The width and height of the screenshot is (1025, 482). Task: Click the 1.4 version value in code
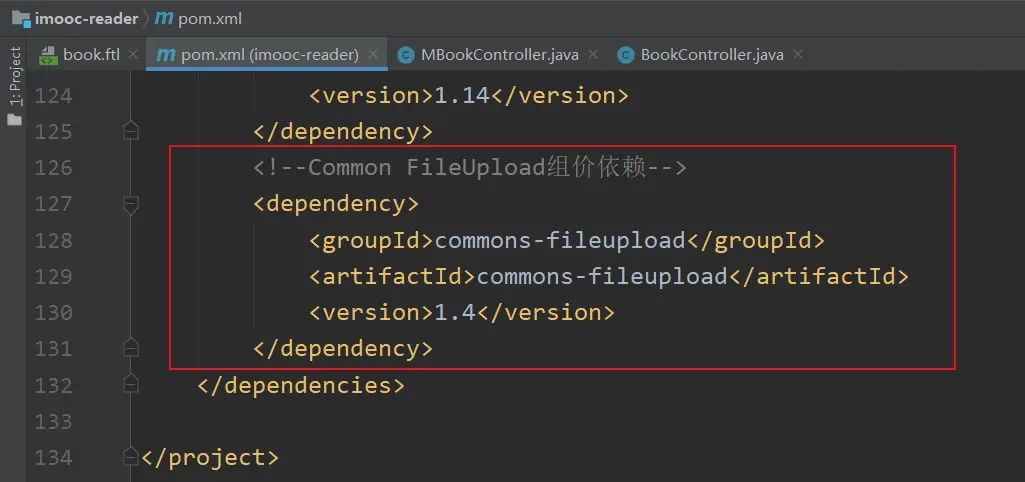coord(455,312)
